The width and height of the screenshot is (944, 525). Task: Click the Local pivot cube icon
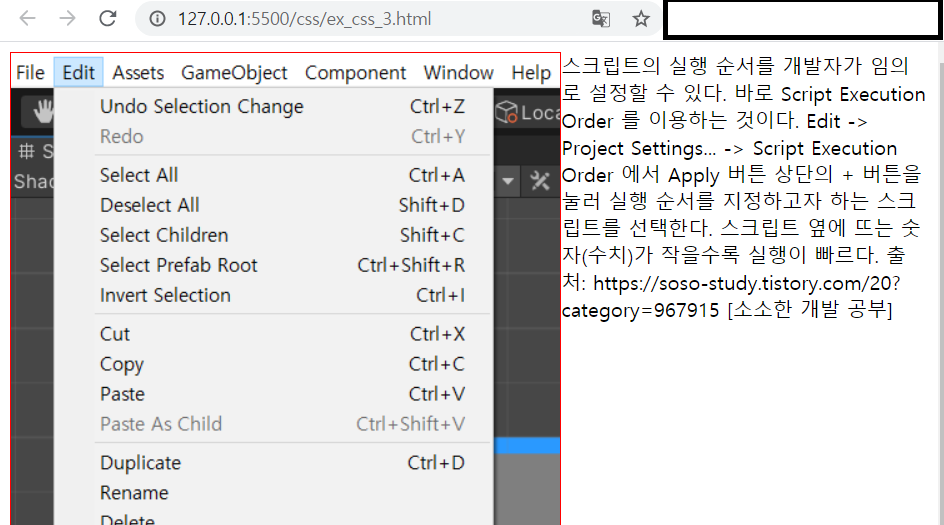tap(507, 112)
